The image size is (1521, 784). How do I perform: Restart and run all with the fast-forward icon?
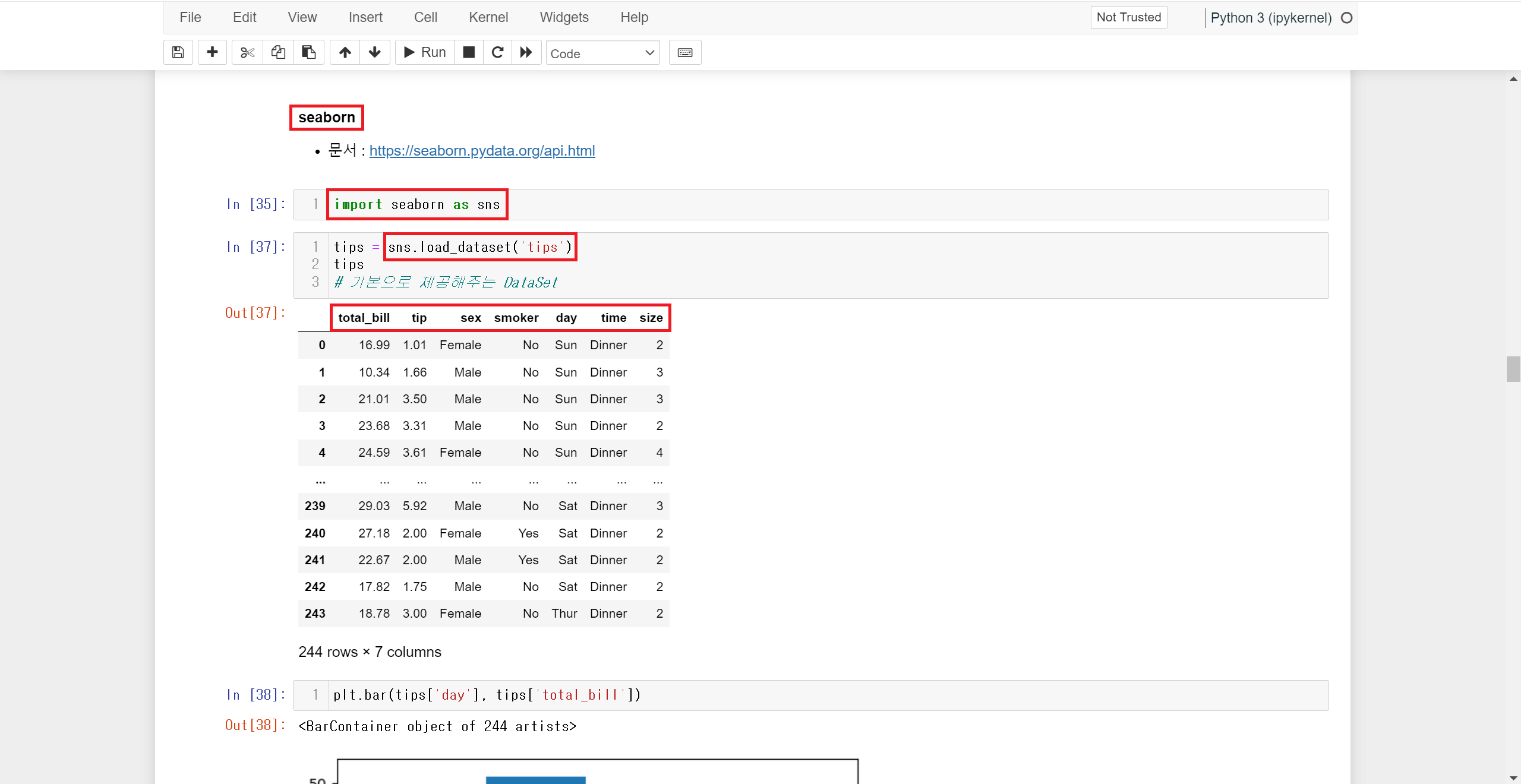[526, 52]
